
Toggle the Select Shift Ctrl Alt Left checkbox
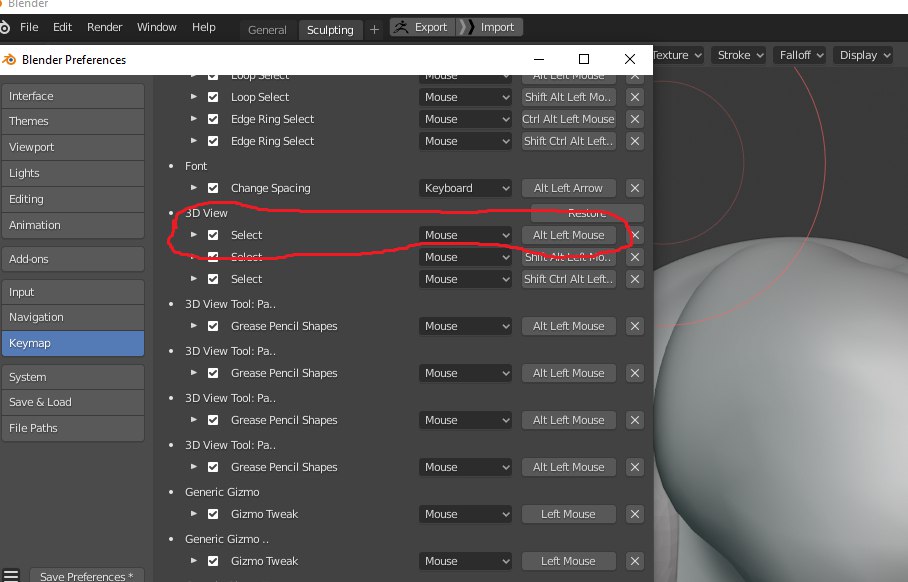[x=213, y=279]
